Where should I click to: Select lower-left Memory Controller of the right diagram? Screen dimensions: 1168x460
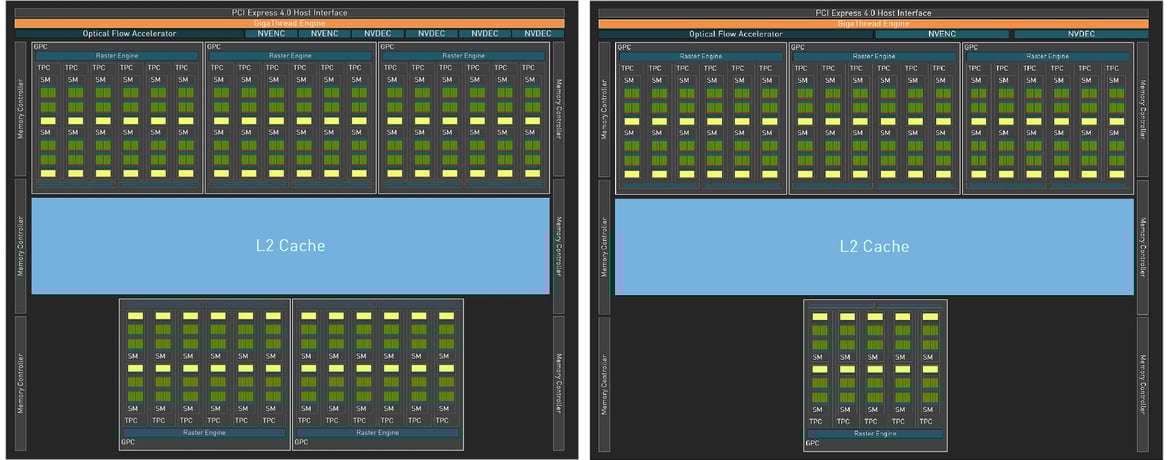point(604,383)
